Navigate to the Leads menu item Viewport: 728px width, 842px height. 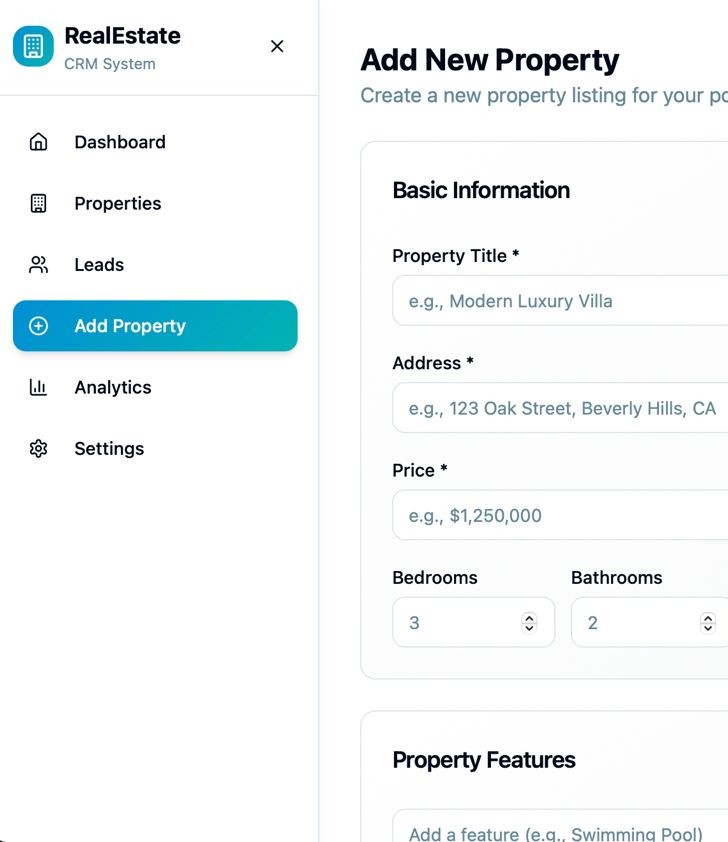pos(98,264)
